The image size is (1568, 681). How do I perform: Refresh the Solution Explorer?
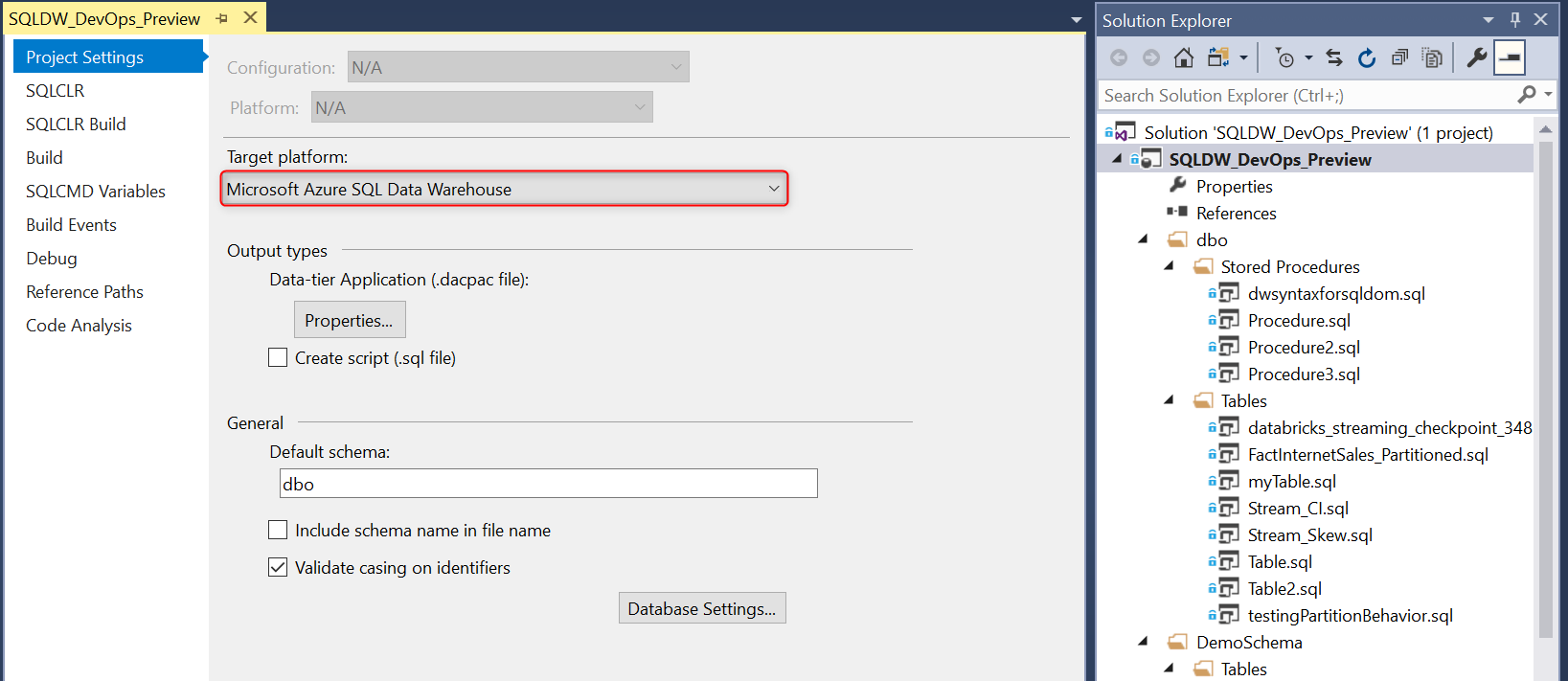point(1367,57)
